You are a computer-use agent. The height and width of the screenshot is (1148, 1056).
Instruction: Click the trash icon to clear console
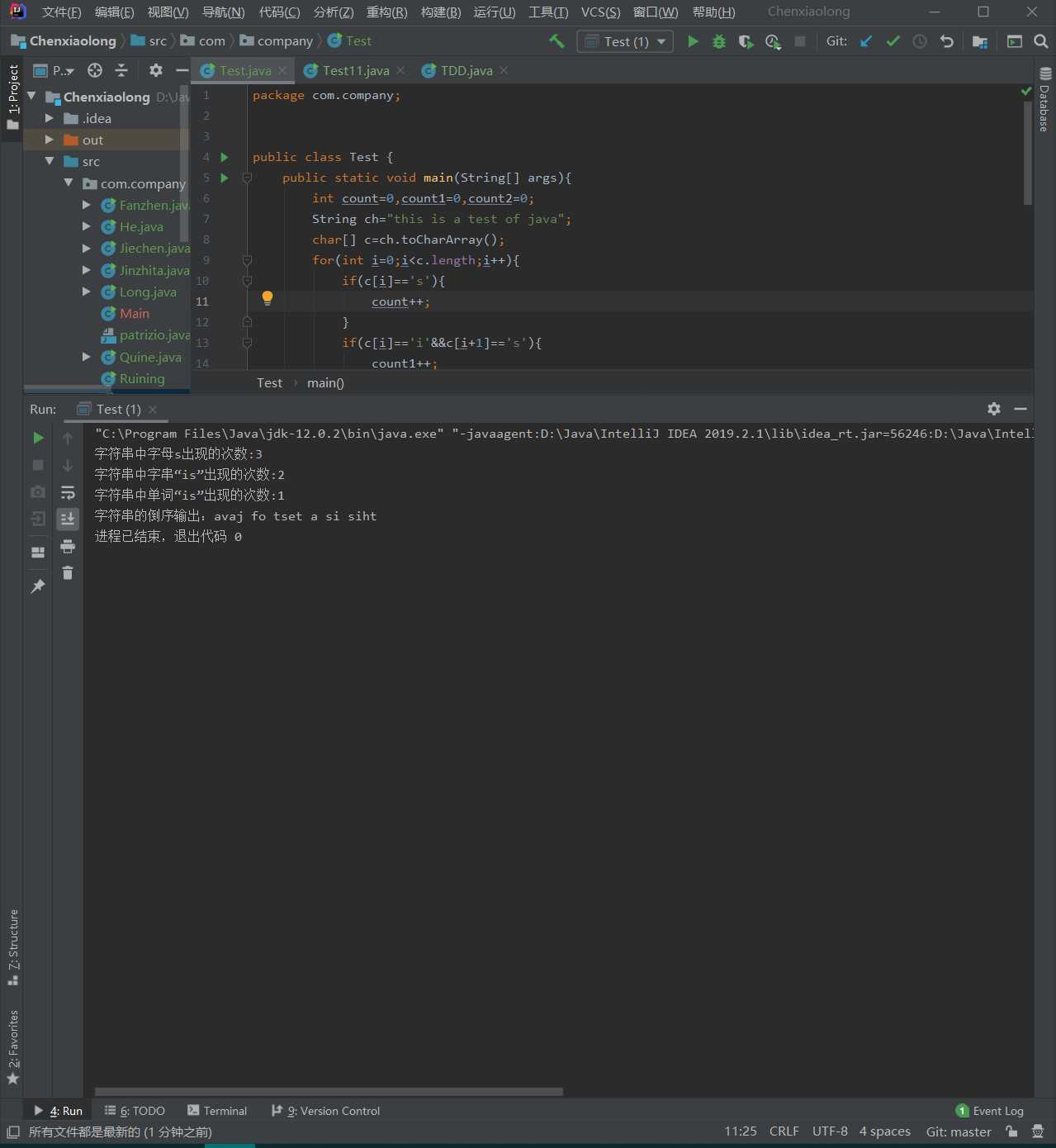click(68, 572)
